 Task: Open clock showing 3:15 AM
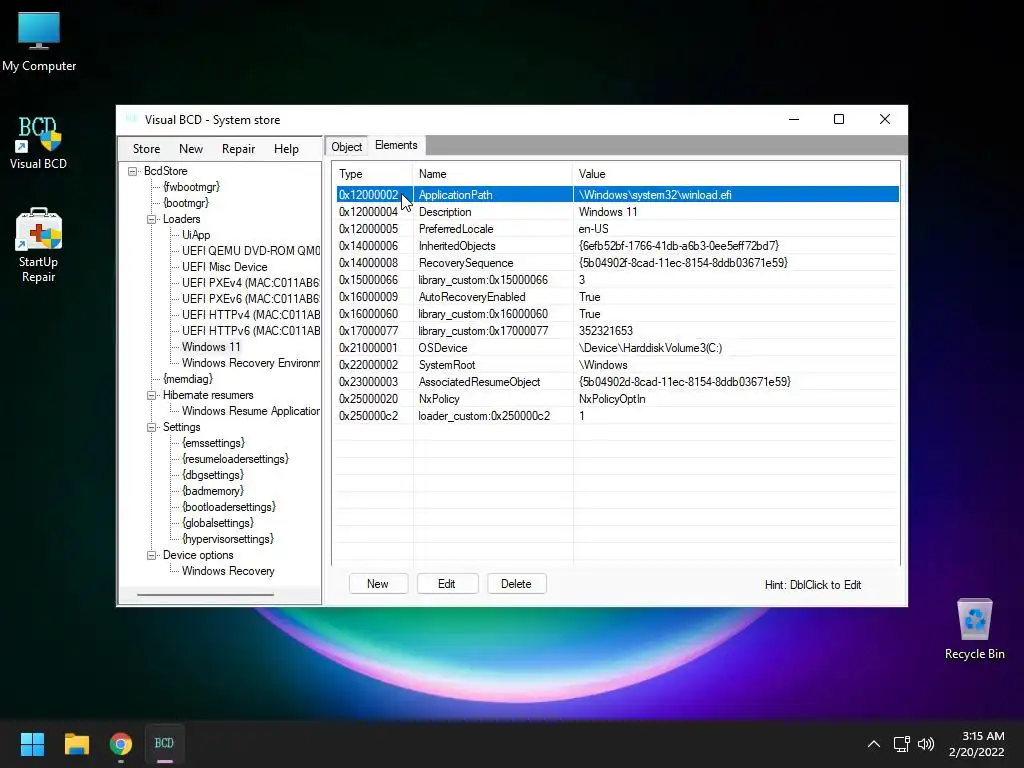tap(976, 744)
